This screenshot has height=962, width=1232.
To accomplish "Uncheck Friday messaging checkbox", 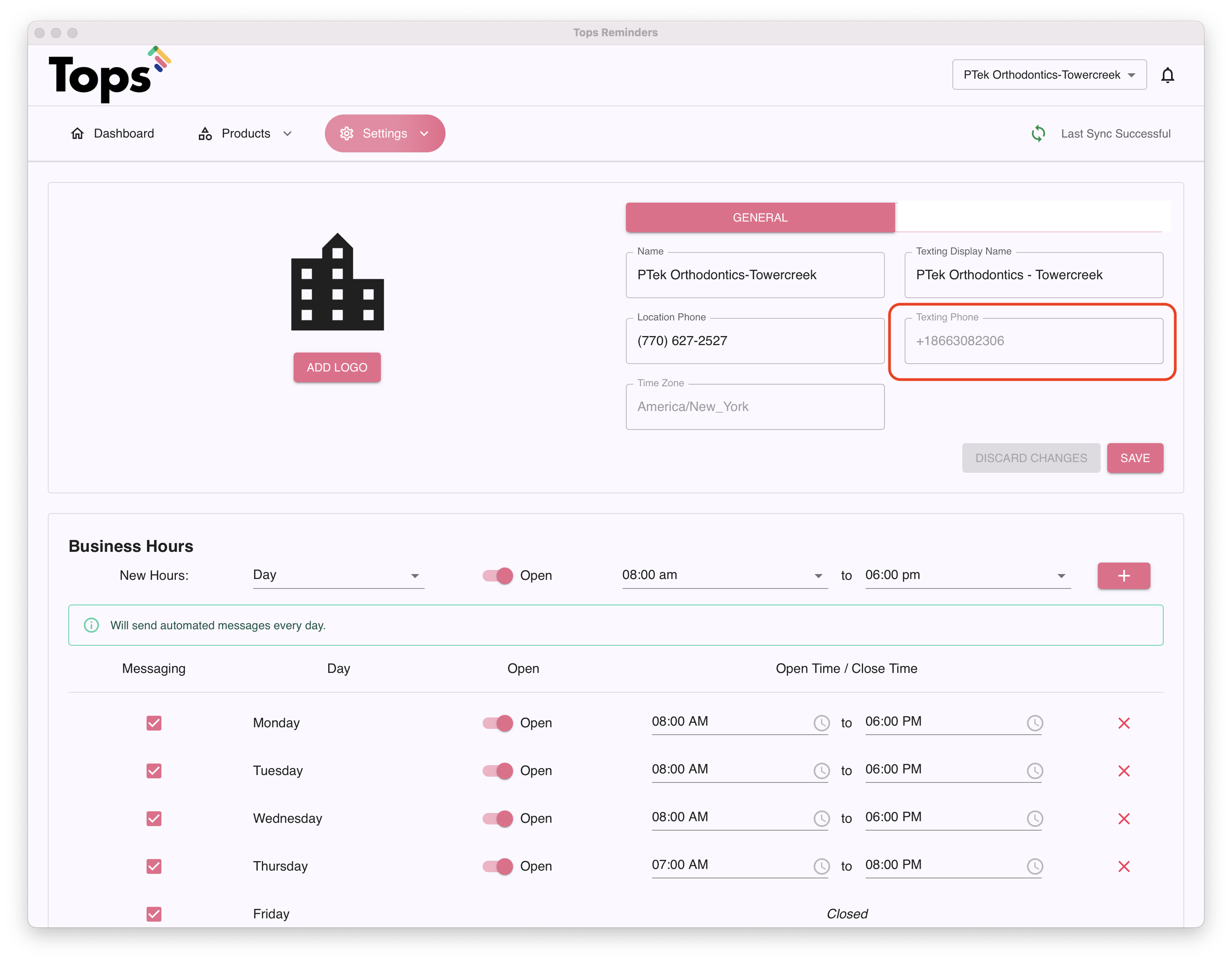I will [154, 913].
